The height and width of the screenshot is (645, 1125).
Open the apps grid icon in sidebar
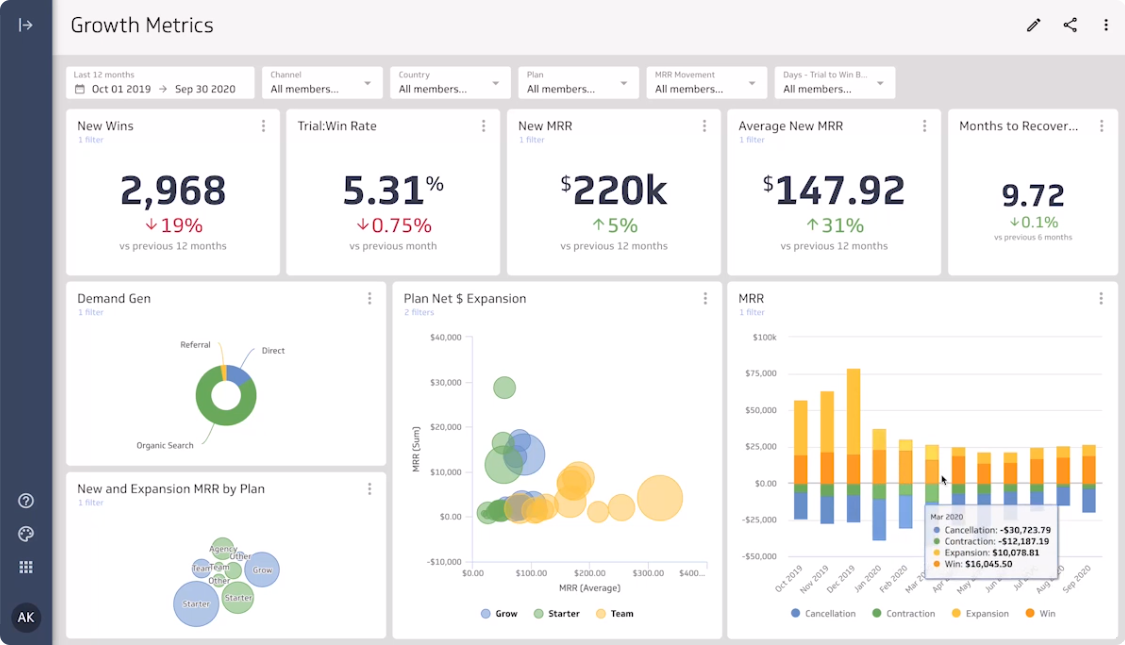pos(25,566)
